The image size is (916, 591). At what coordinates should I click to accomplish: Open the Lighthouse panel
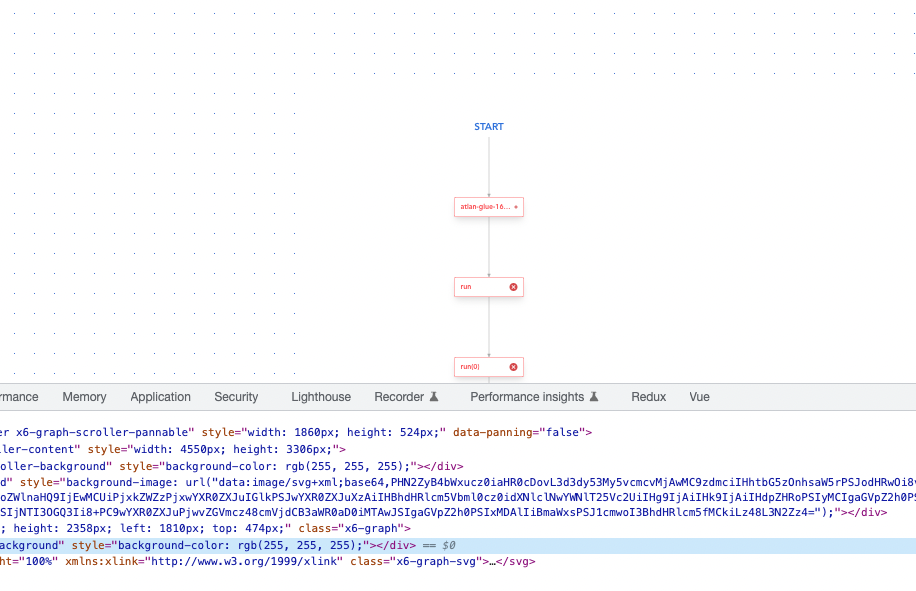tap(321, 397)
